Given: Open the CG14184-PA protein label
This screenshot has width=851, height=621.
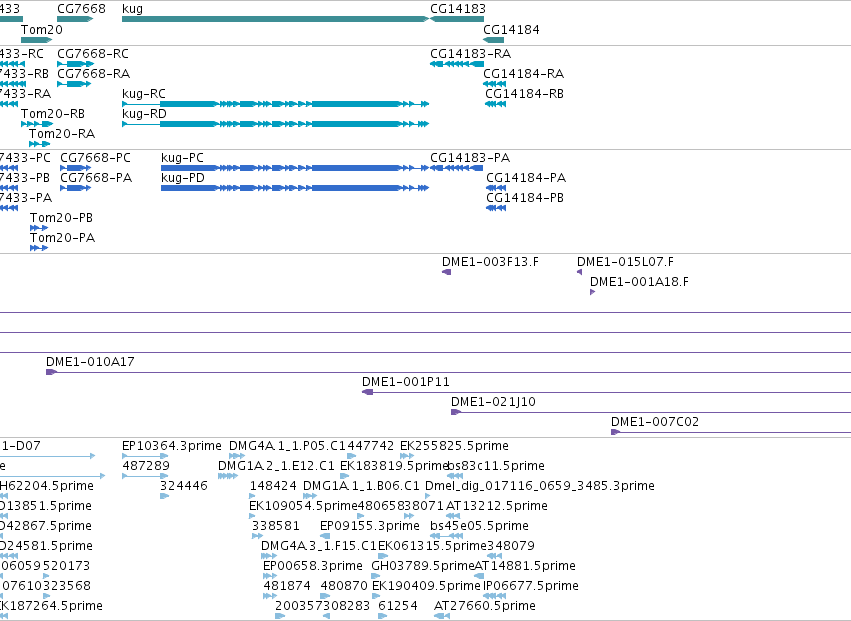Looking at the screenshot, I should click(526, 178).
